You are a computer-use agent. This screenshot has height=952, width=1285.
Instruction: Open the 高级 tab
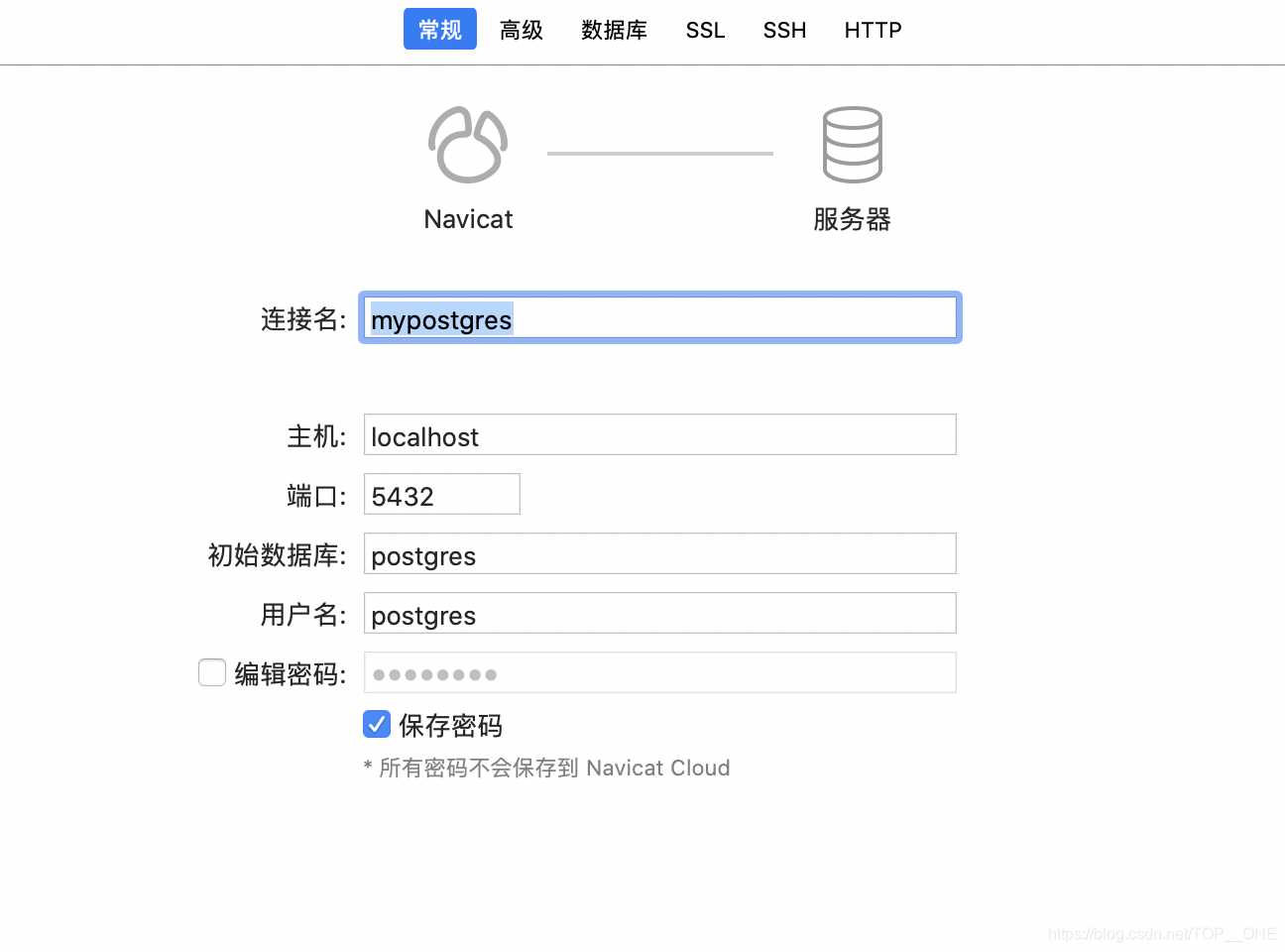[522, 30]
